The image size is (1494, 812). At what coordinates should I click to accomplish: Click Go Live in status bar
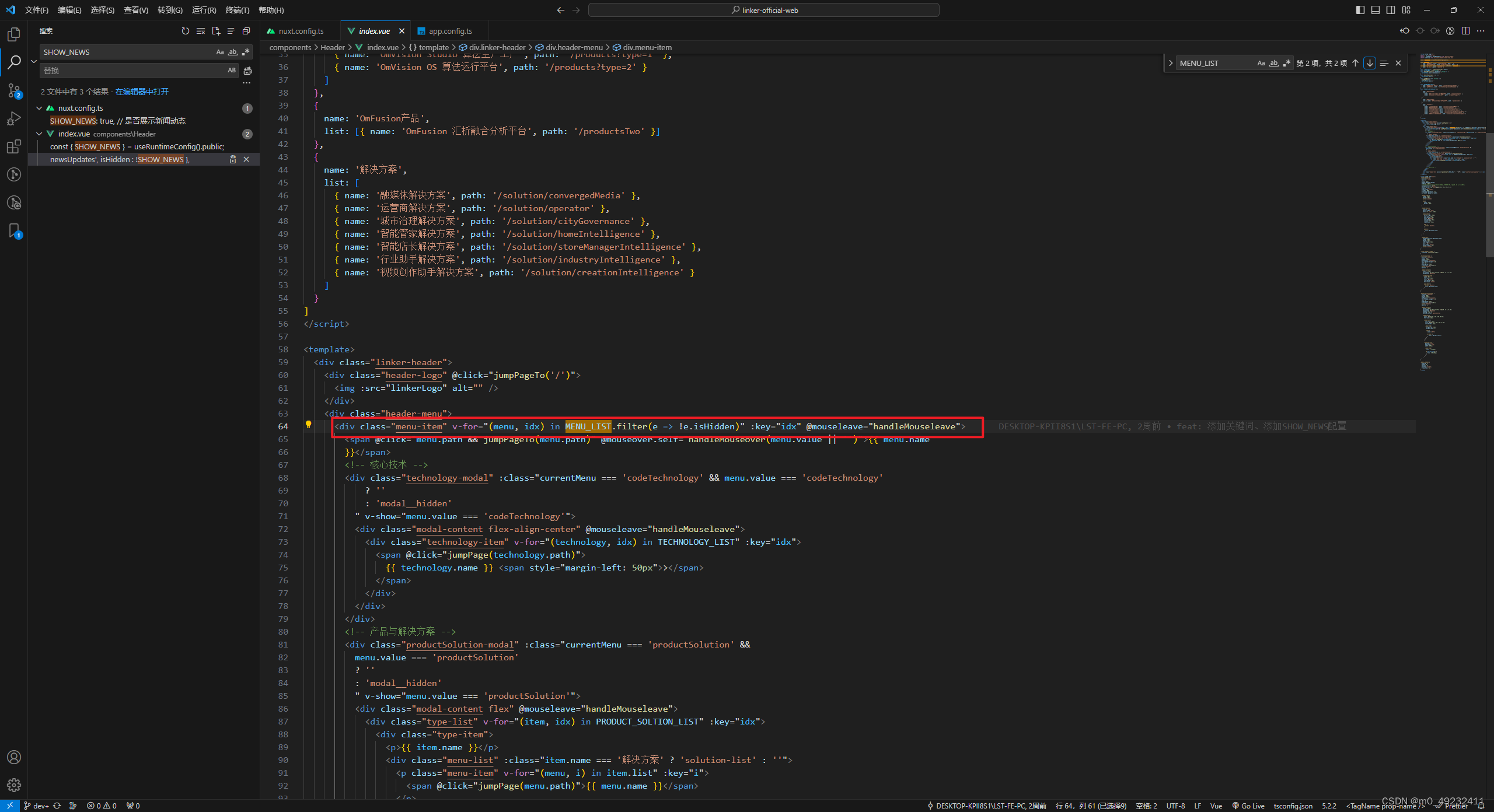coord(1248,806)
